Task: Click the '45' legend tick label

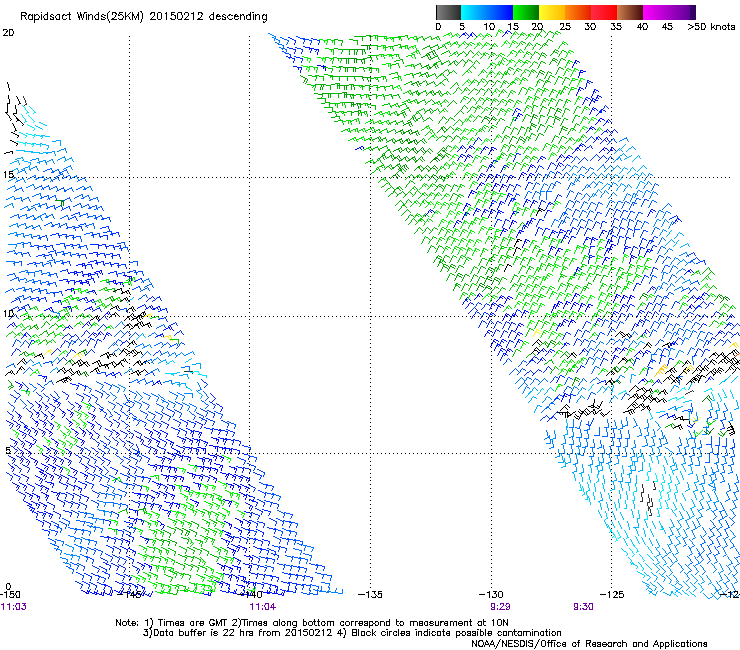Action: click(667, 26)
